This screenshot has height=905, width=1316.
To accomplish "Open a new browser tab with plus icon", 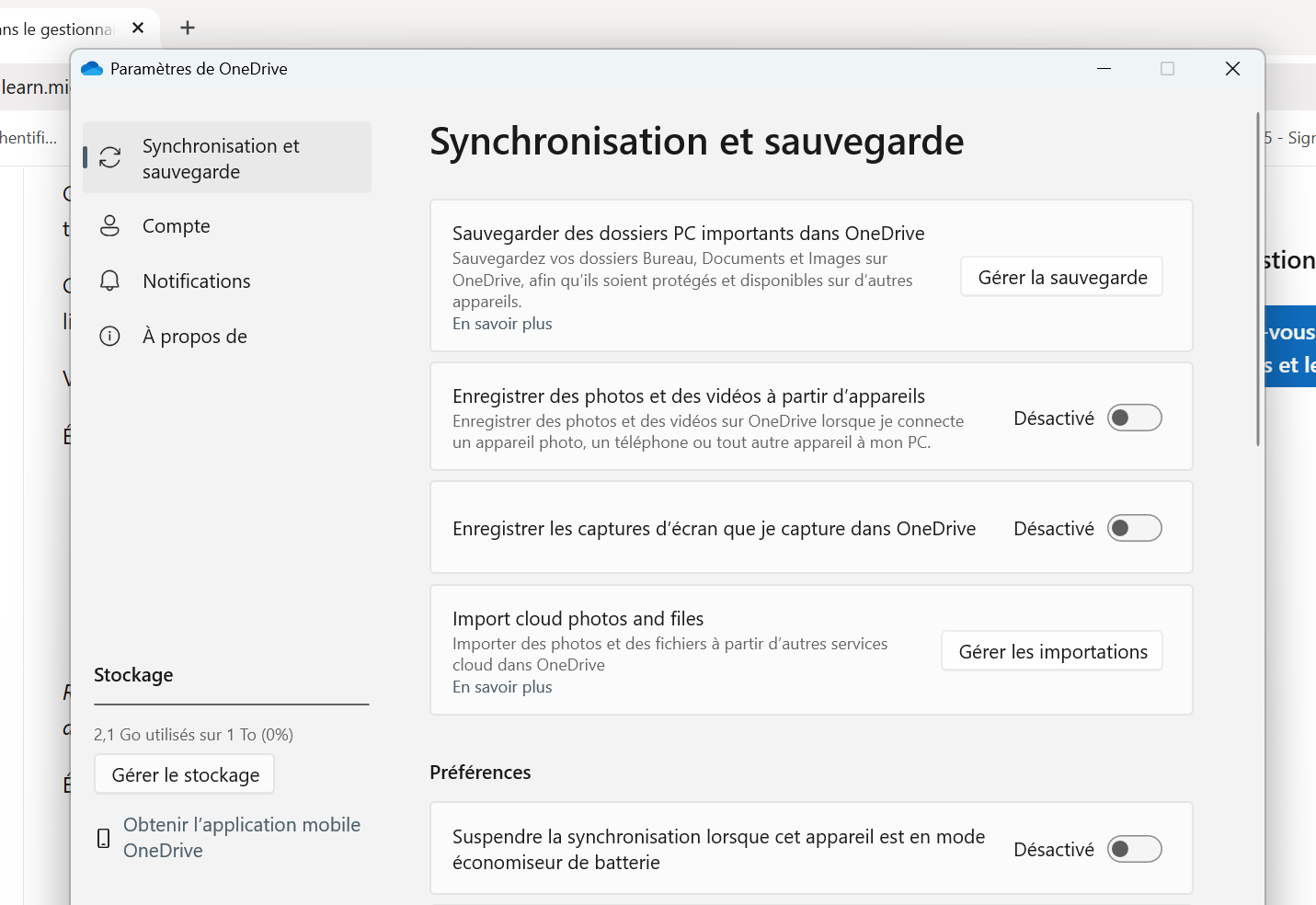I will (x=188, y=28).
